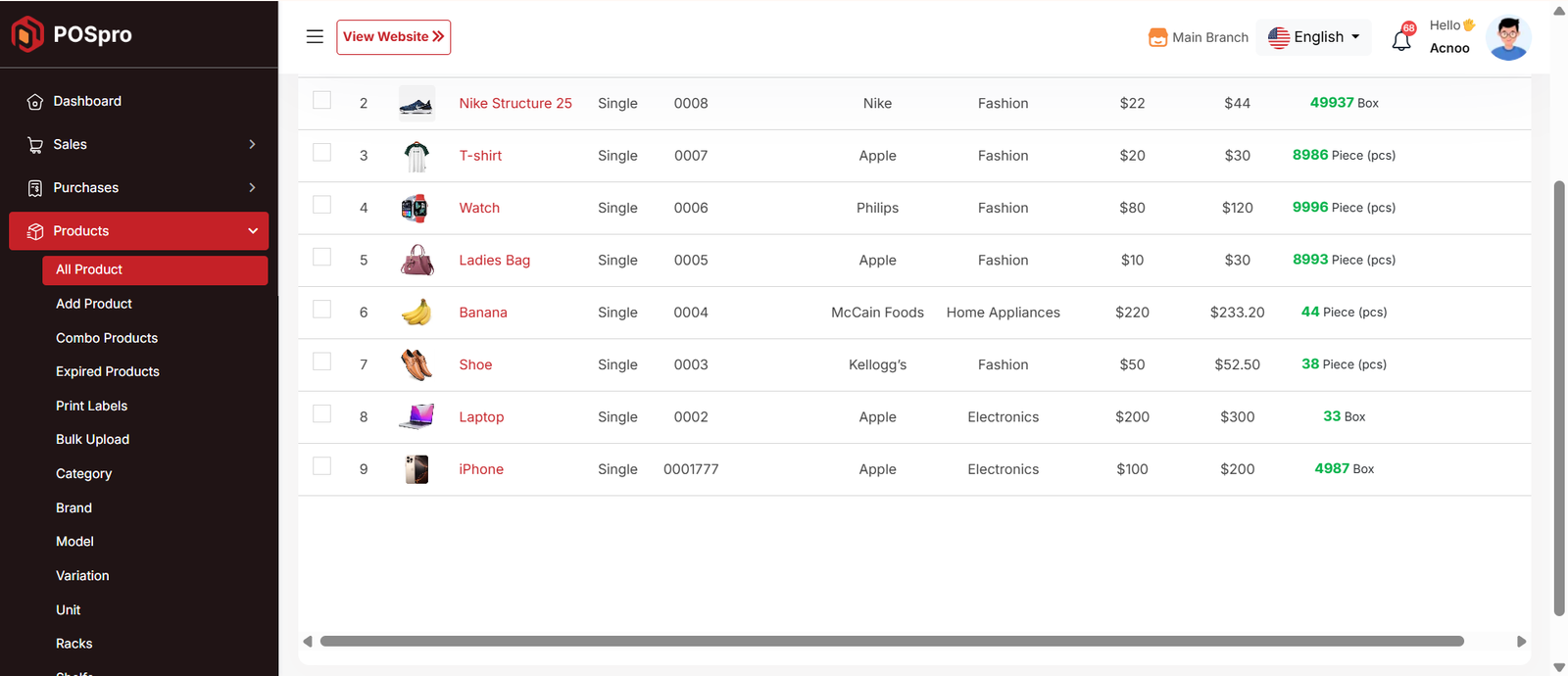Check the iPhone row checkbox

pyautogui.click(x=321, y=466)
